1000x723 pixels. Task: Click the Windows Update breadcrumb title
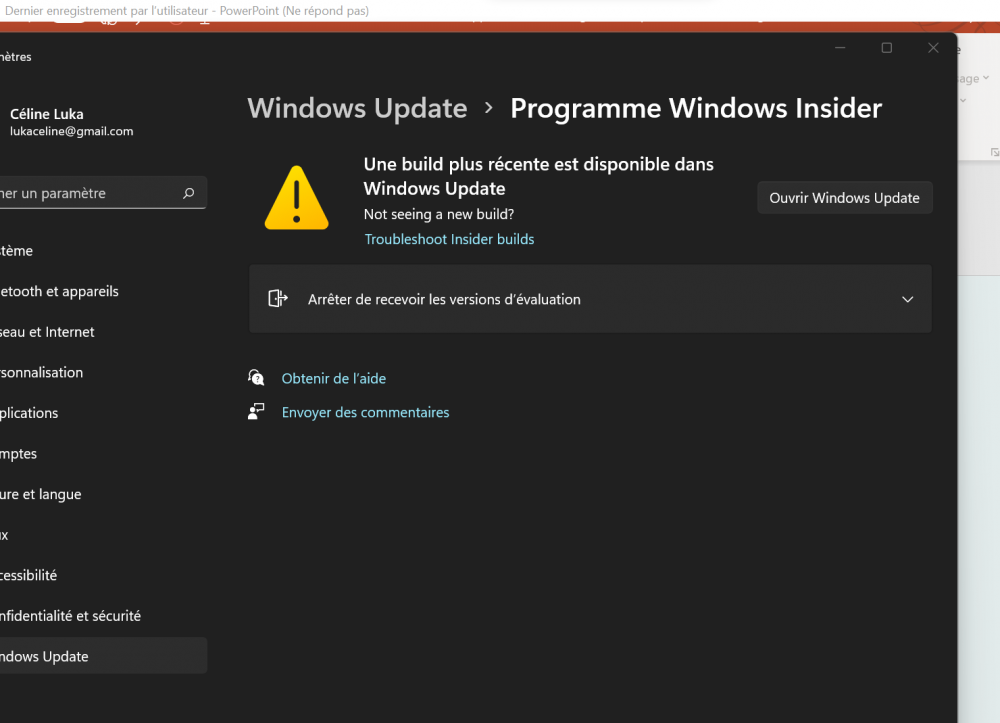tap(357, 108)
